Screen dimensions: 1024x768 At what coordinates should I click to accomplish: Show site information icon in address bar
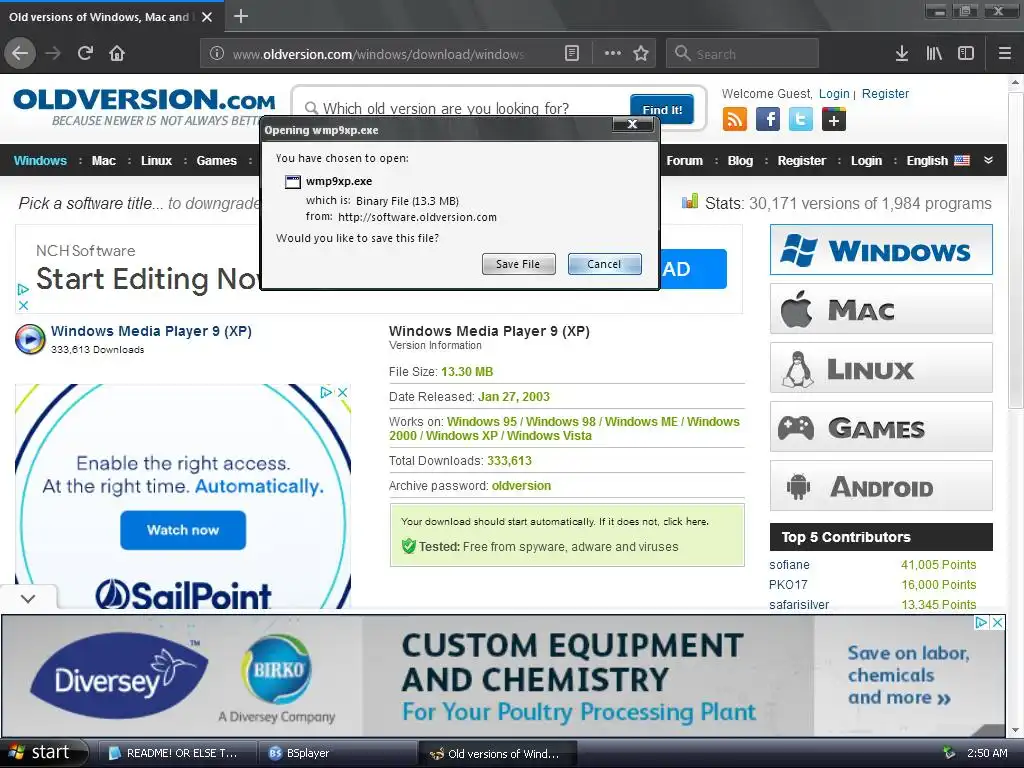(217, 54)
